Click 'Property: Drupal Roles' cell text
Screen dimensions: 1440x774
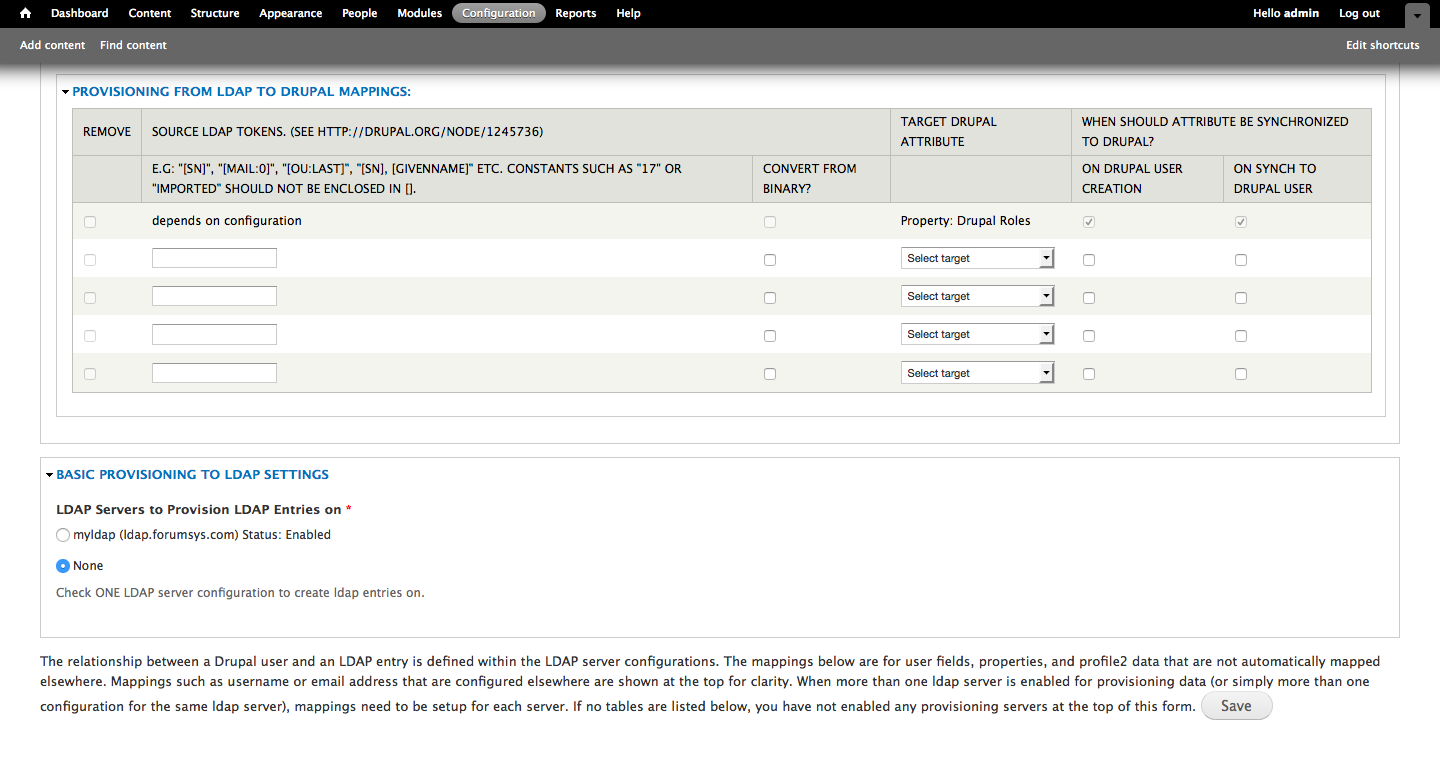tap(965, 221)
